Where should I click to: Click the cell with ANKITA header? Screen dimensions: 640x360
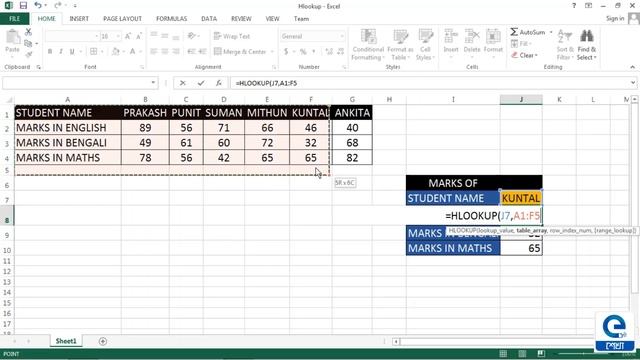pos(352,113)
